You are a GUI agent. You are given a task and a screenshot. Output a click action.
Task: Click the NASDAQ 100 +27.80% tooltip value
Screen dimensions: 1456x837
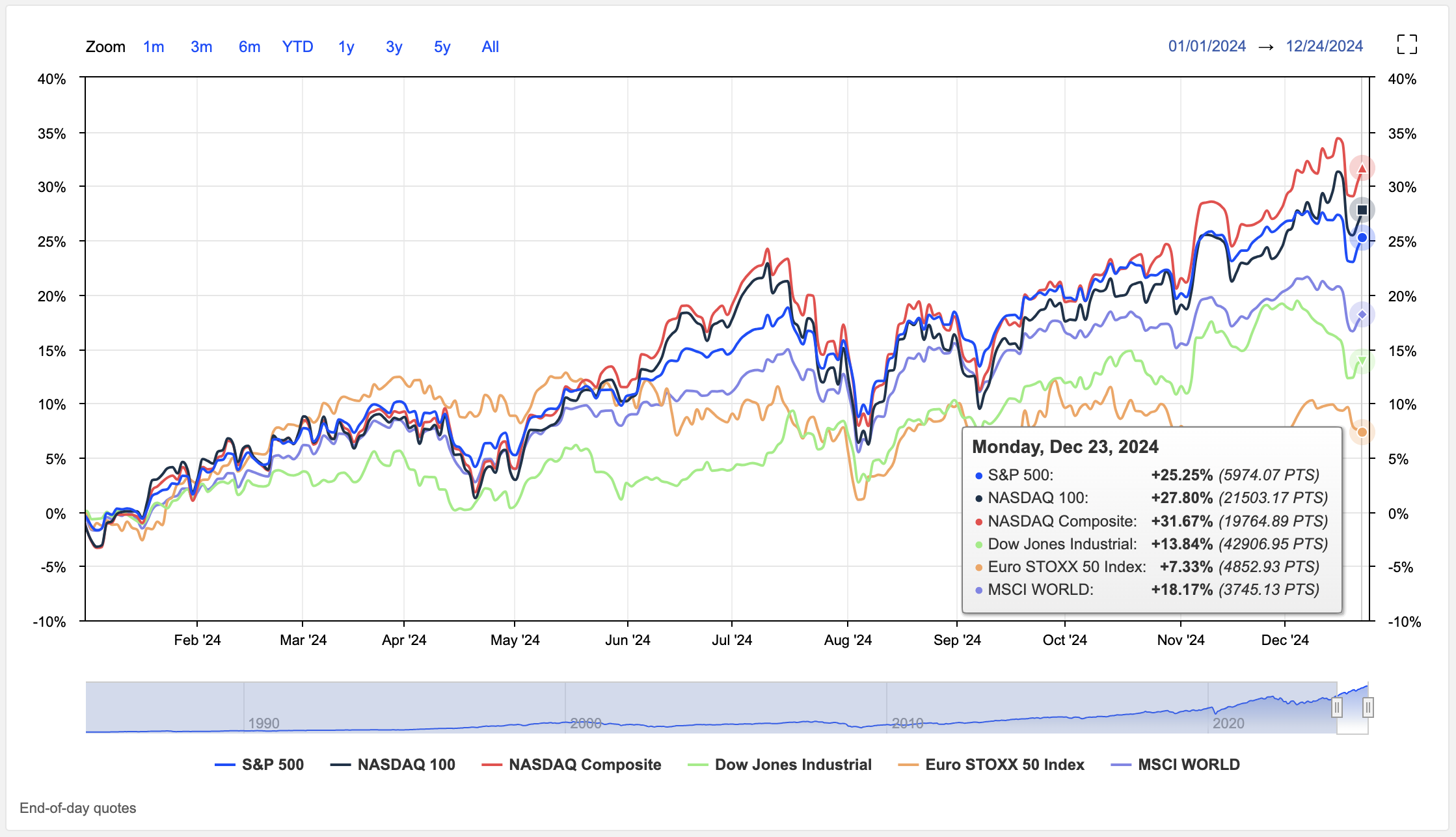(1182, 498)
